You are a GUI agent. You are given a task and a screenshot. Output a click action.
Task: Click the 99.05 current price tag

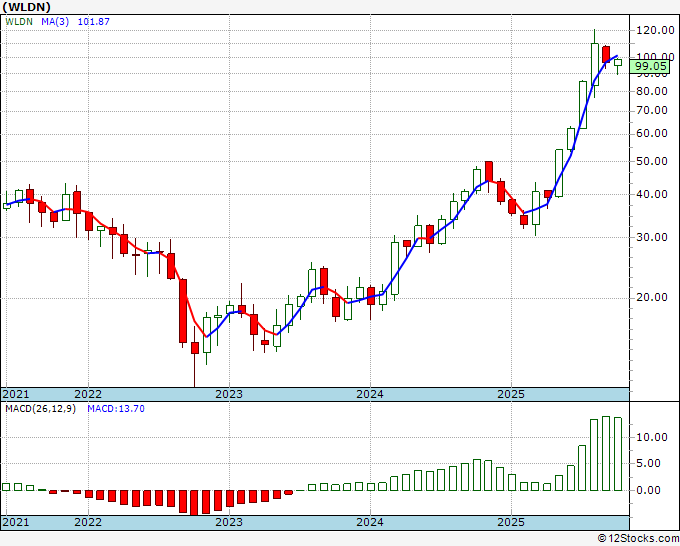coord(650,66)
